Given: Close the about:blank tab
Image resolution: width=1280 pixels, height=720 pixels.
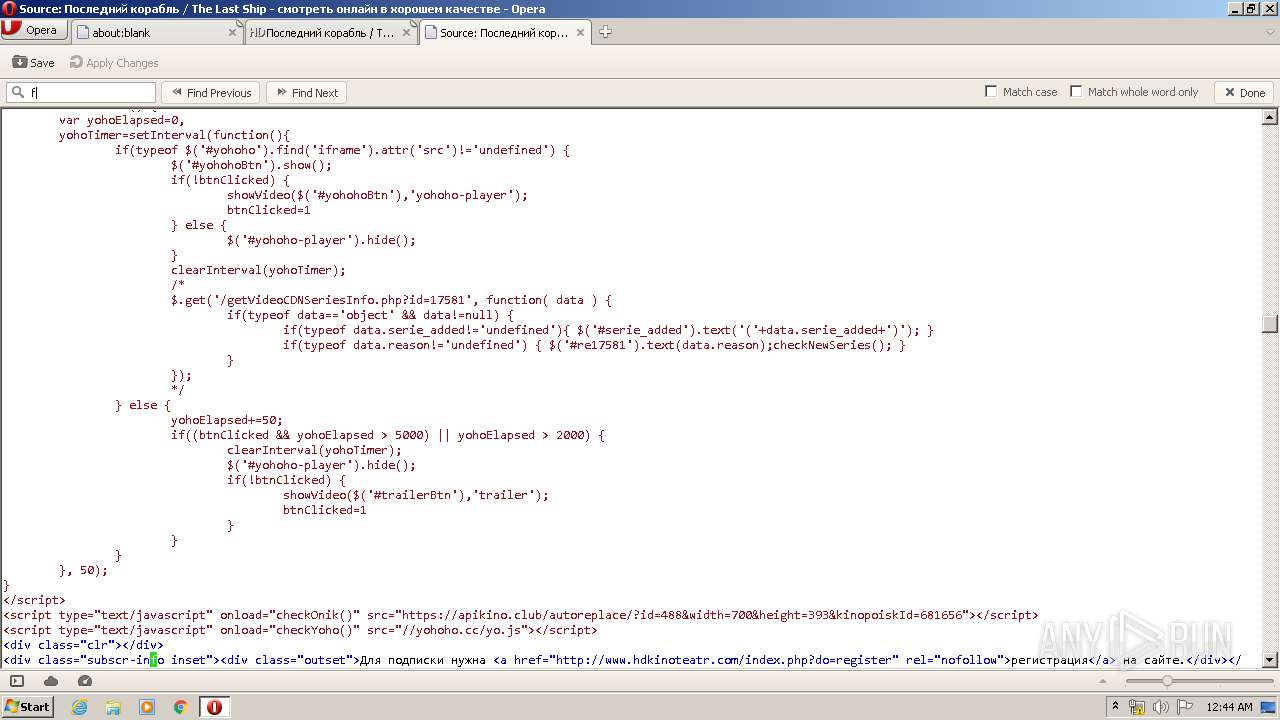Looking at the screenshot, I should pyautogui.click(x=232, y=32).
